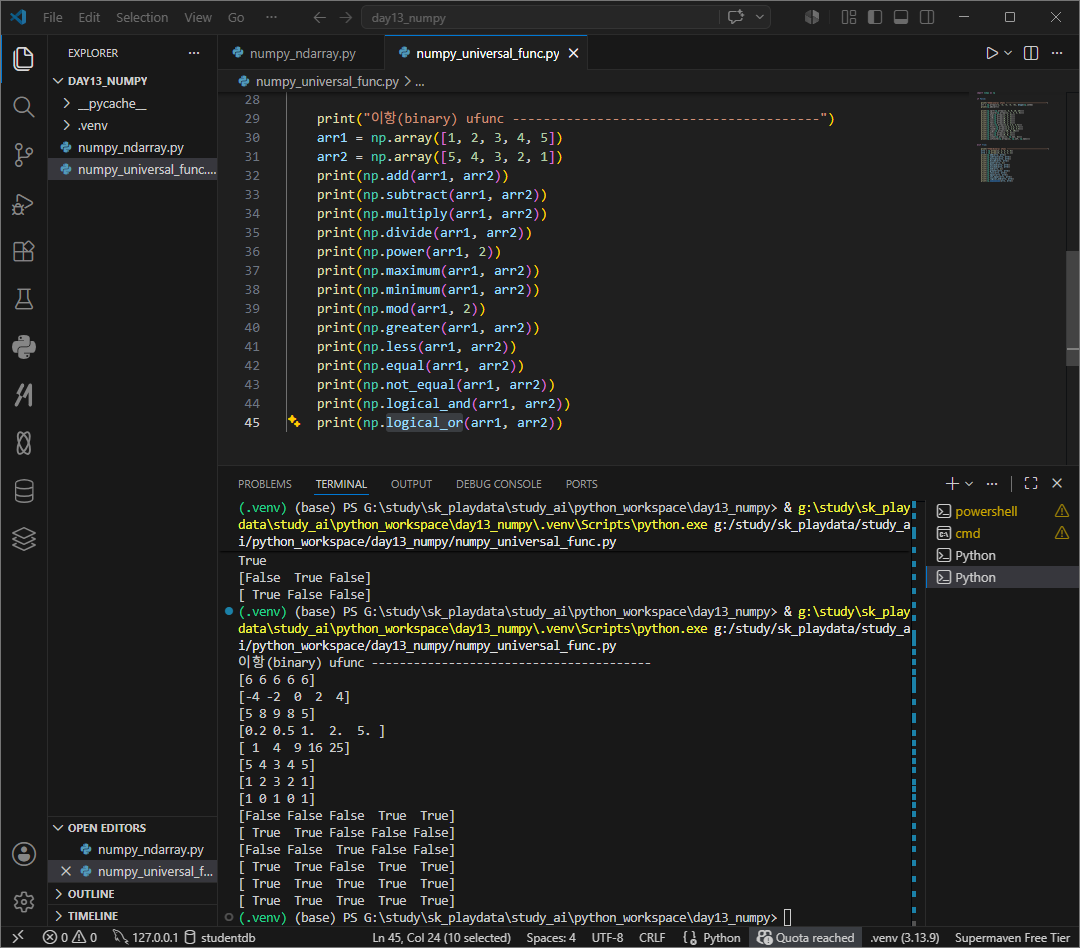
Task: Open the run button dropdown arrow
Action: [x=1008, y=53]
